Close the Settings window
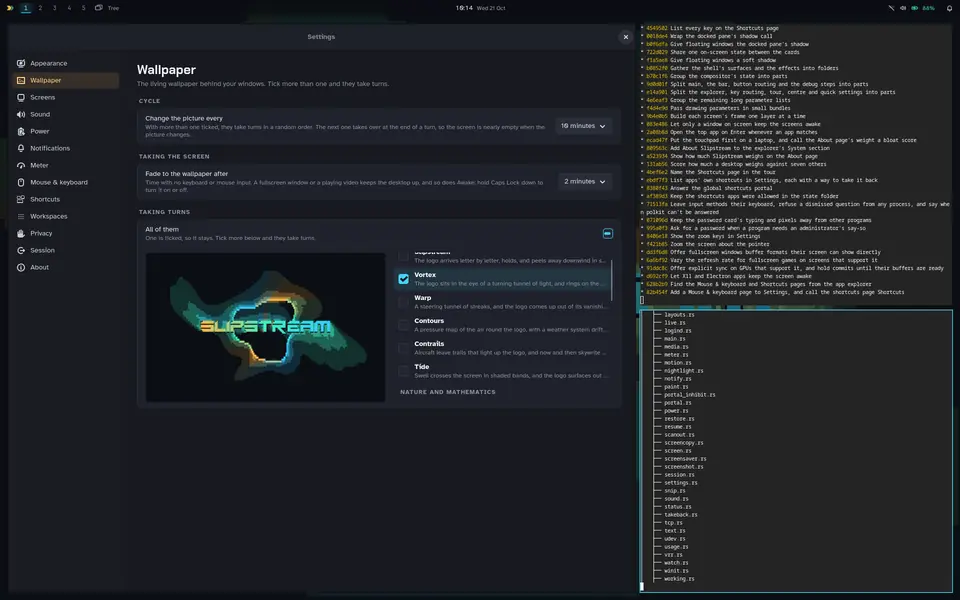The width and height of the screenshot is (960, 600). point(625,37)
